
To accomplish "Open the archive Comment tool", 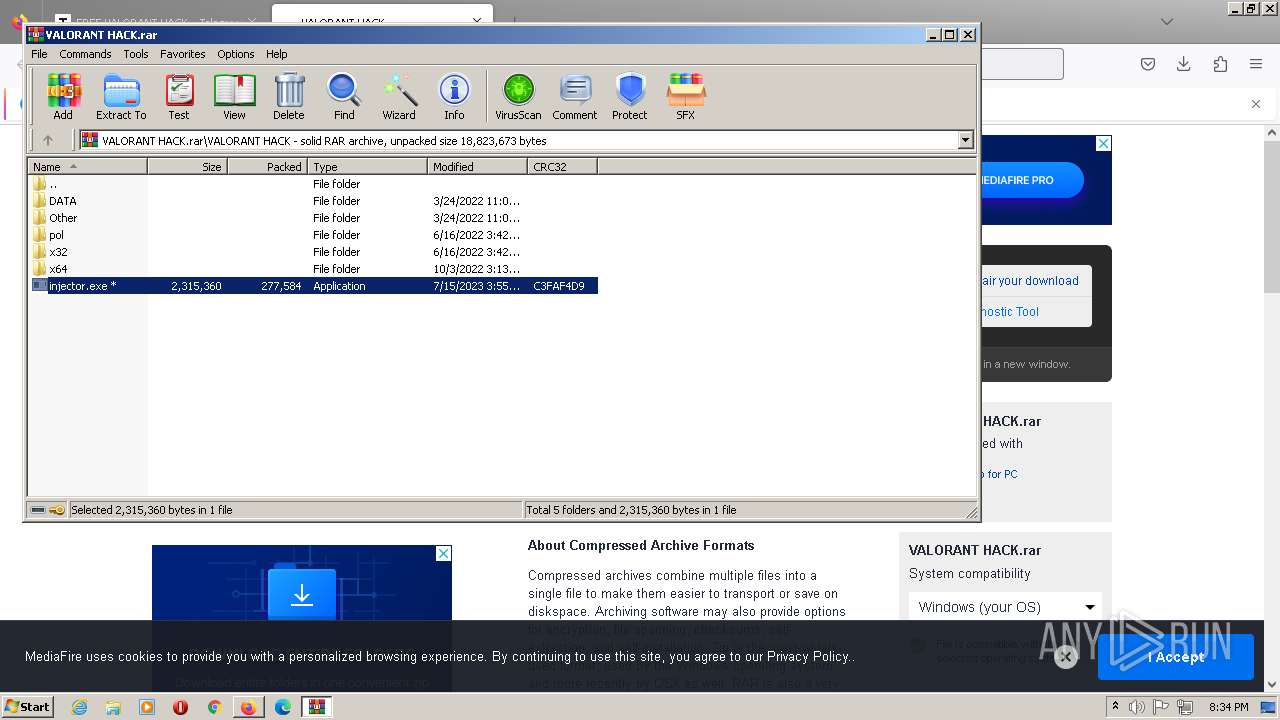I will (575, 97).
